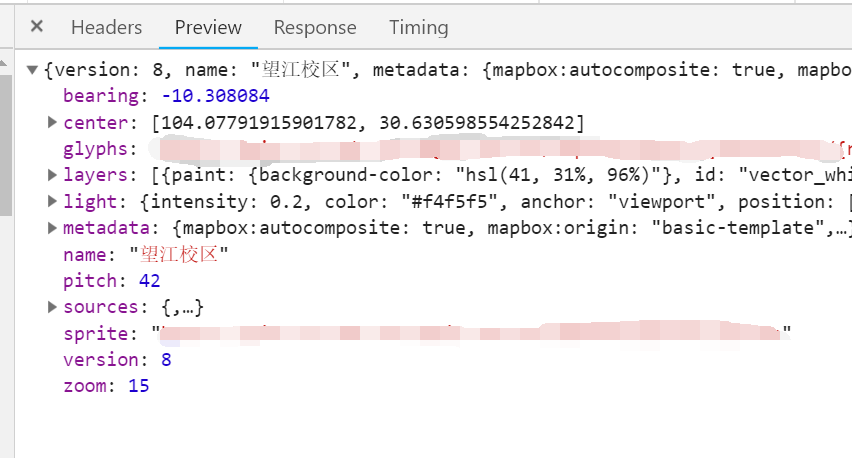Click the left panel scrollbar thumb
852x458 pixels.
tap(5, 145)
